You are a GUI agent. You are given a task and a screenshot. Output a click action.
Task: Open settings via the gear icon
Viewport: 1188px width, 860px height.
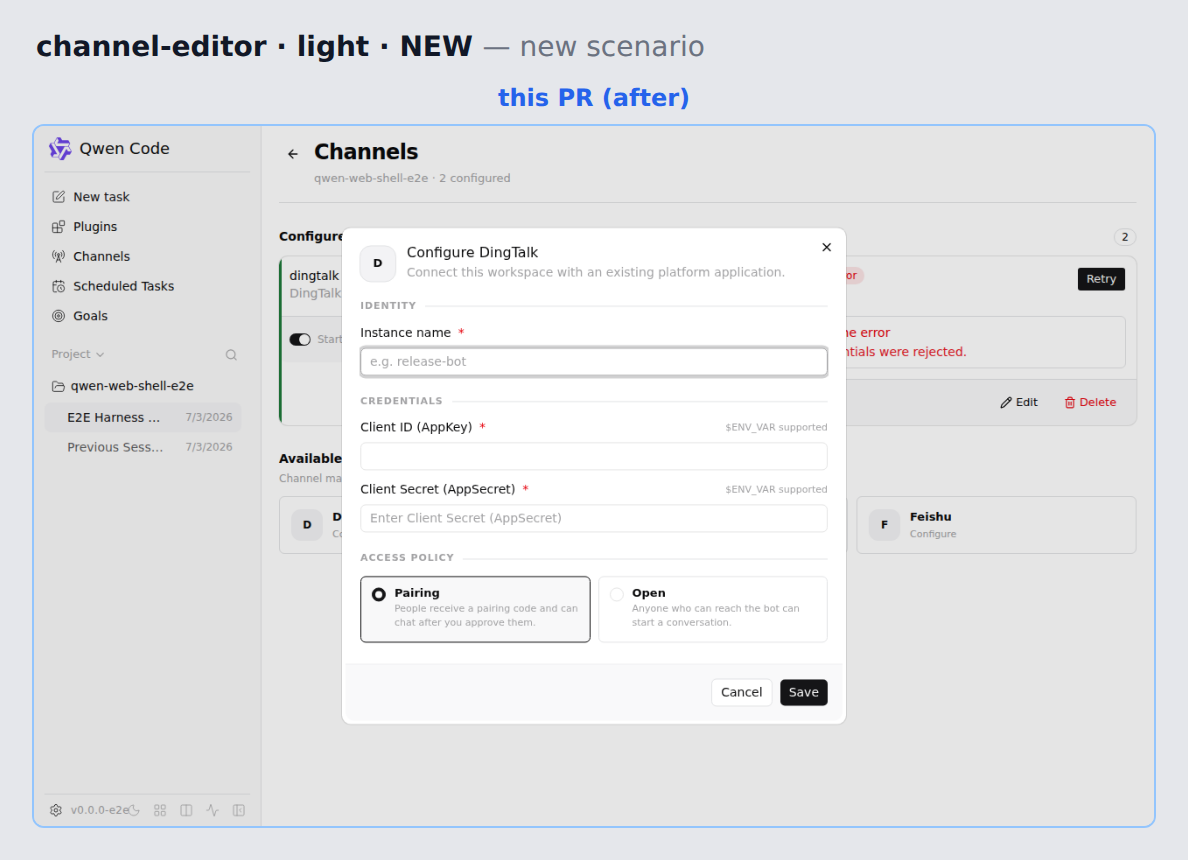tap(56, 810)
